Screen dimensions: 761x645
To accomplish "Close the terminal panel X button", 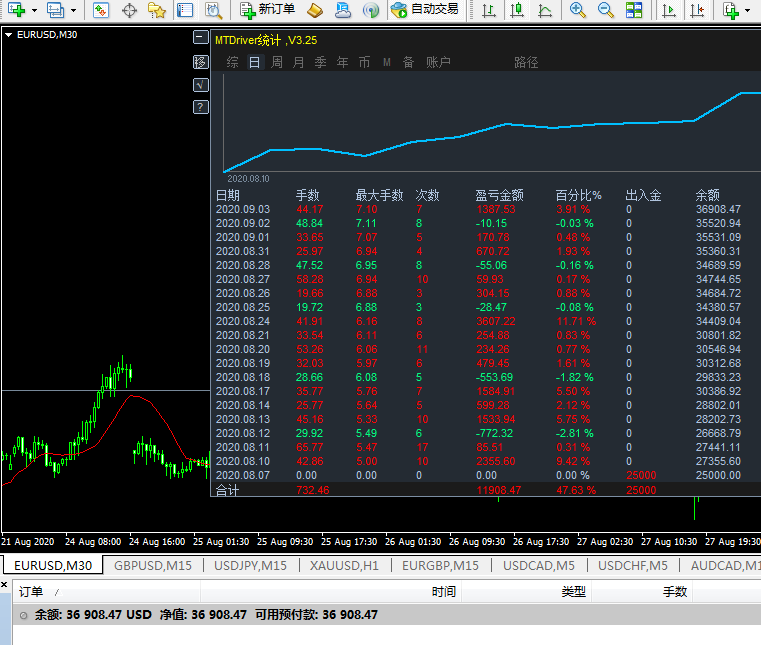I will [4, 585].
